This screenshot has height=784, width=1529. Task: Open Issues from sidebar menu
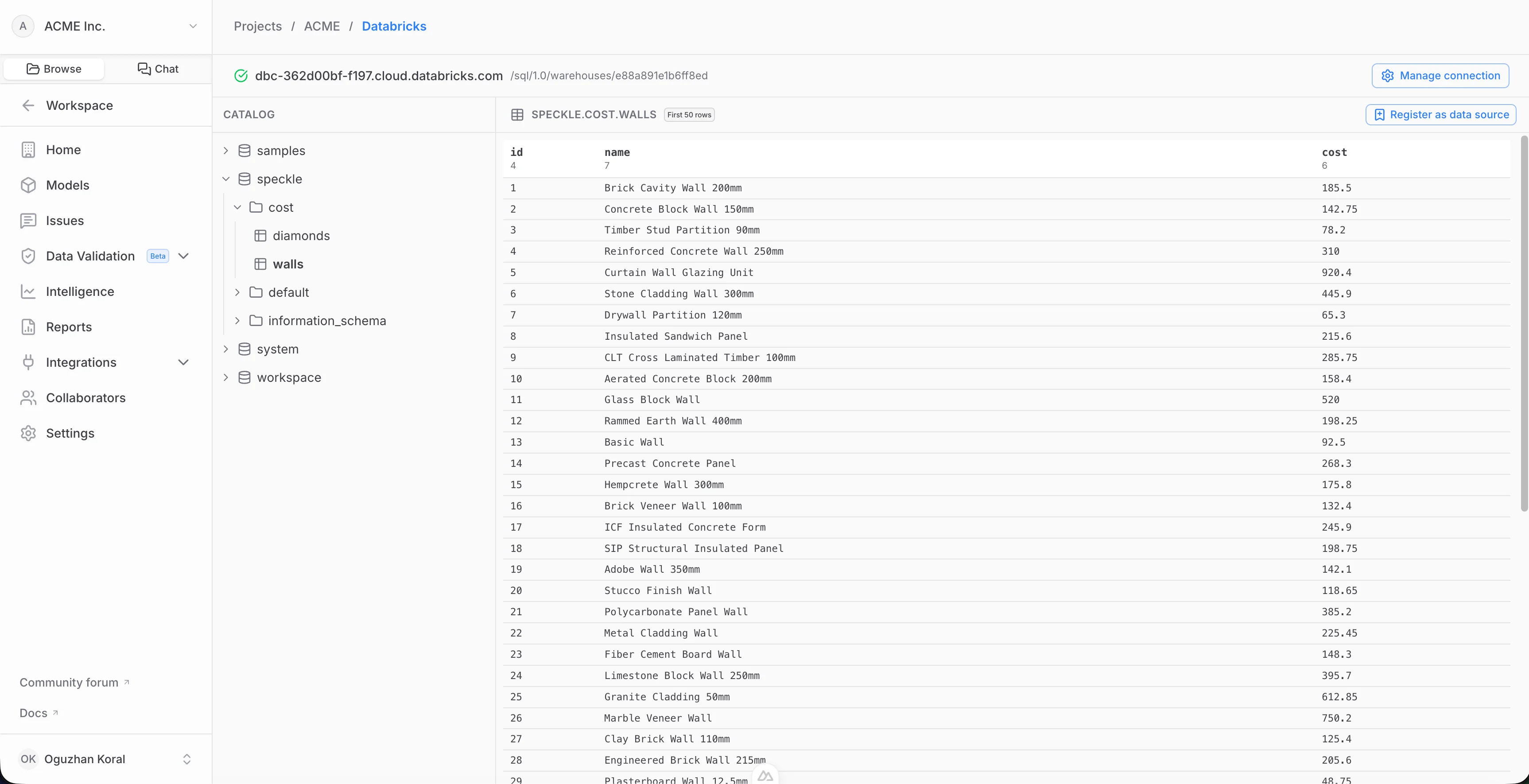[x=65, y=221]
